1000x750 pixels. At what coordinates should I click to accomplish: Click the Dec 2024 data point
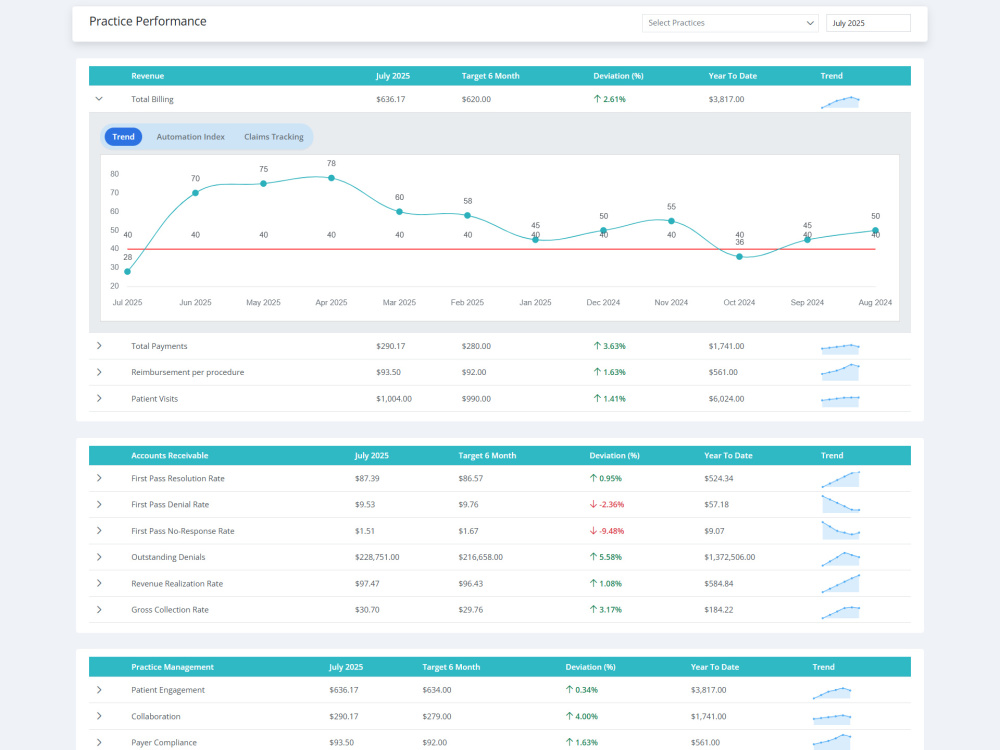click(x=603, y=230)
